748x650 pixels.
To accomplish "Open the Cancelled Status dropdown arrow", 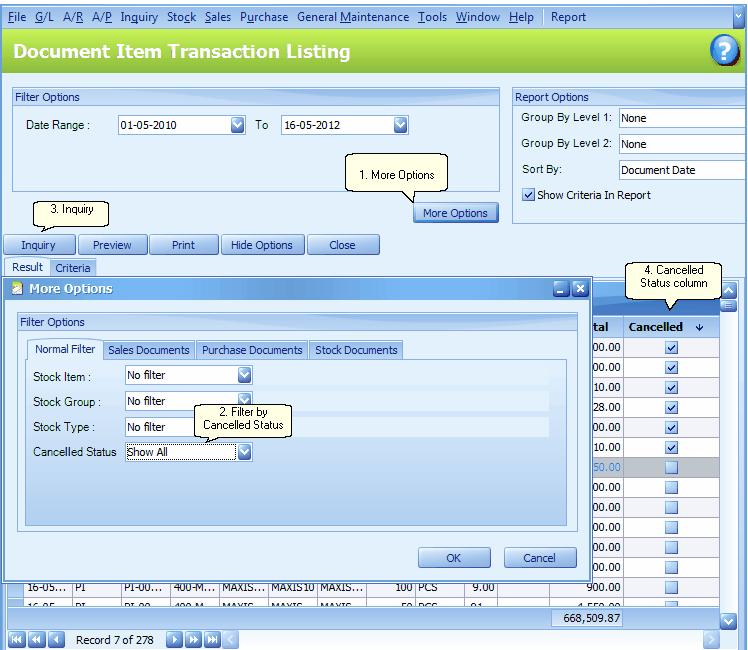I will pos(244,452).
